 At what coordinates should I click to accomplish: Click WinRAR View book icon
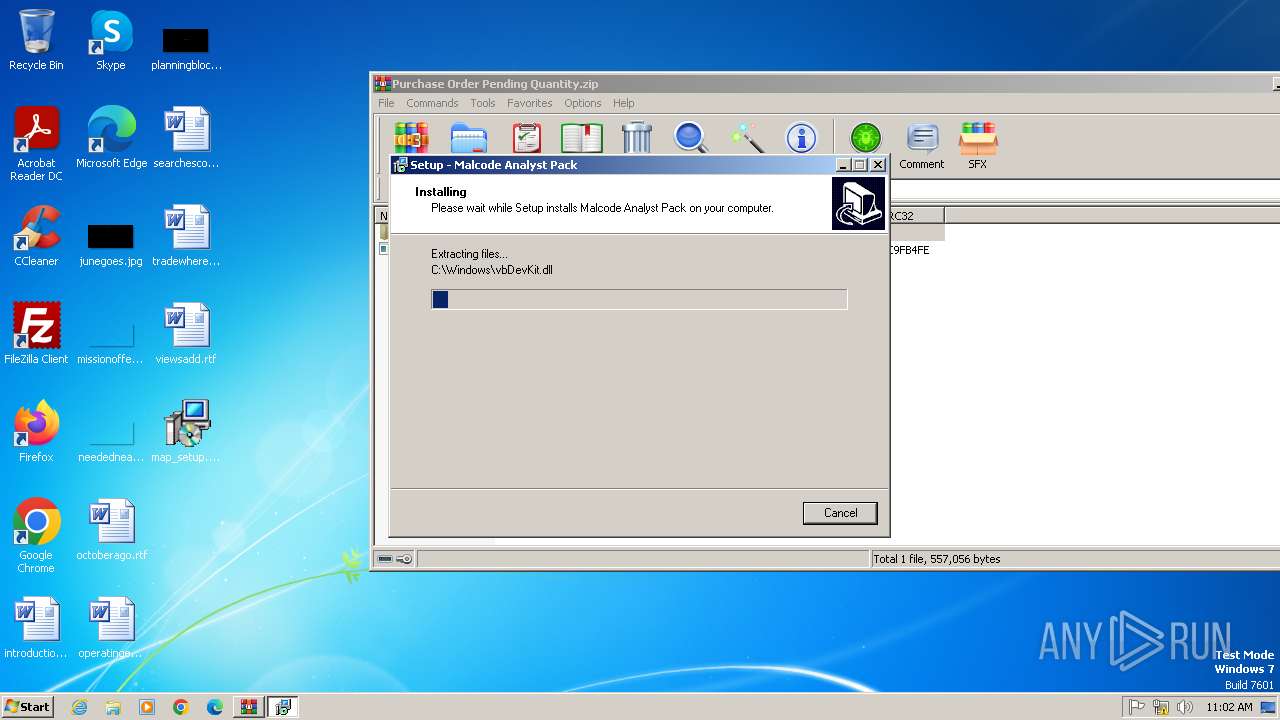pos(582,138)
